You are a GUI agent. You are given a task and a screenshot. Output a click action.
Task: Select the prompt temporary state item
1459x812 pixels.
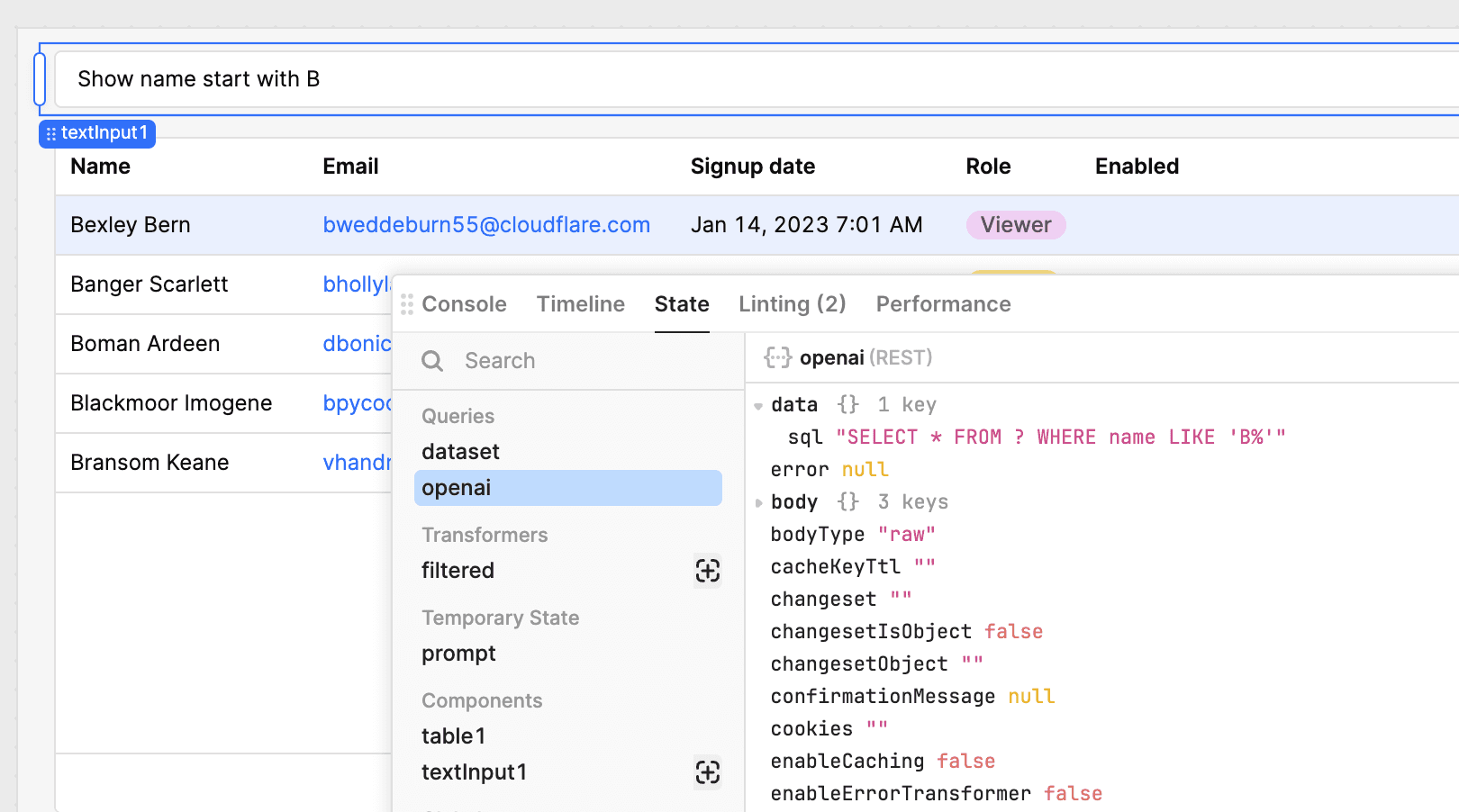[x=458, y=654]
